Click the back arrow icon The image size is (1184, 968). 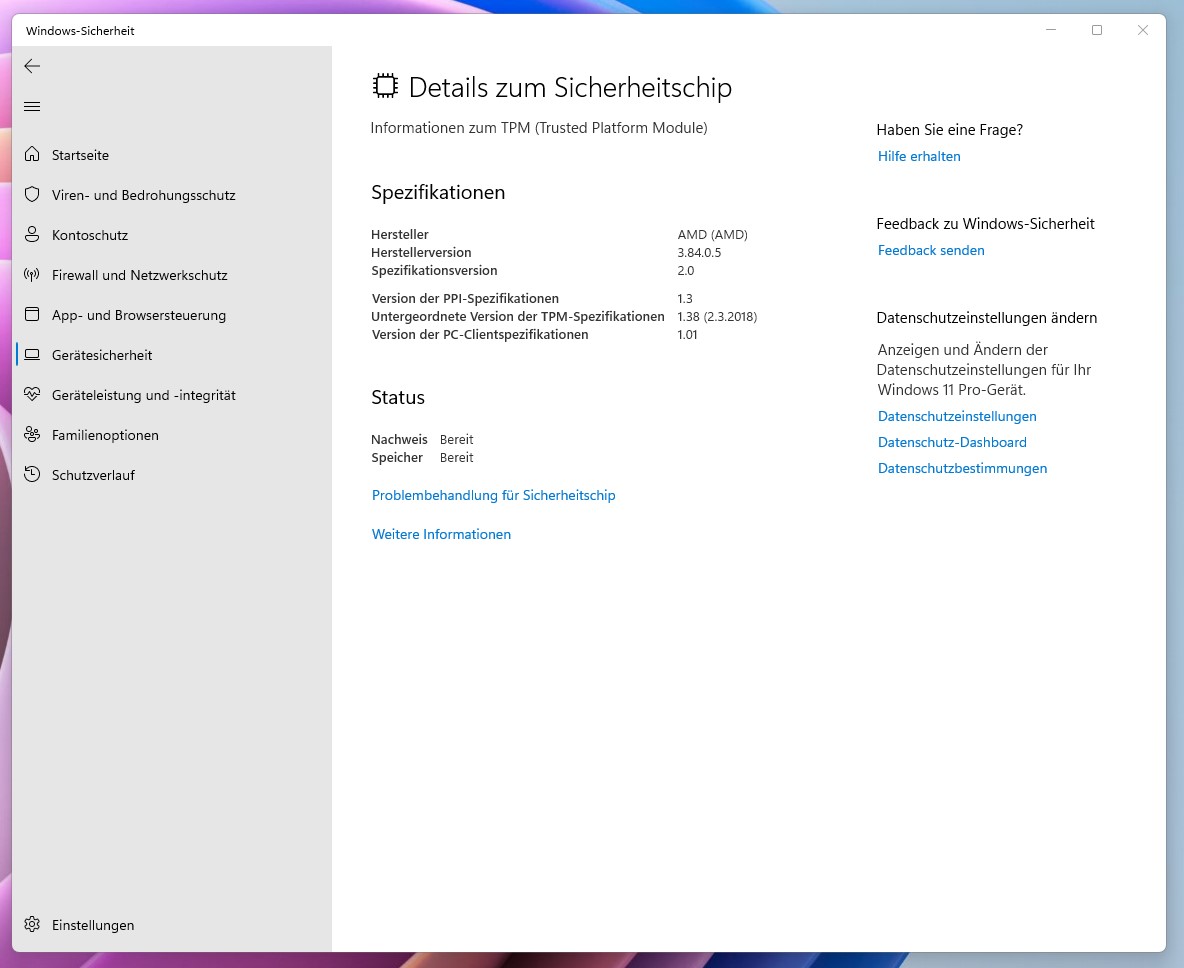(x=32, y=66)
